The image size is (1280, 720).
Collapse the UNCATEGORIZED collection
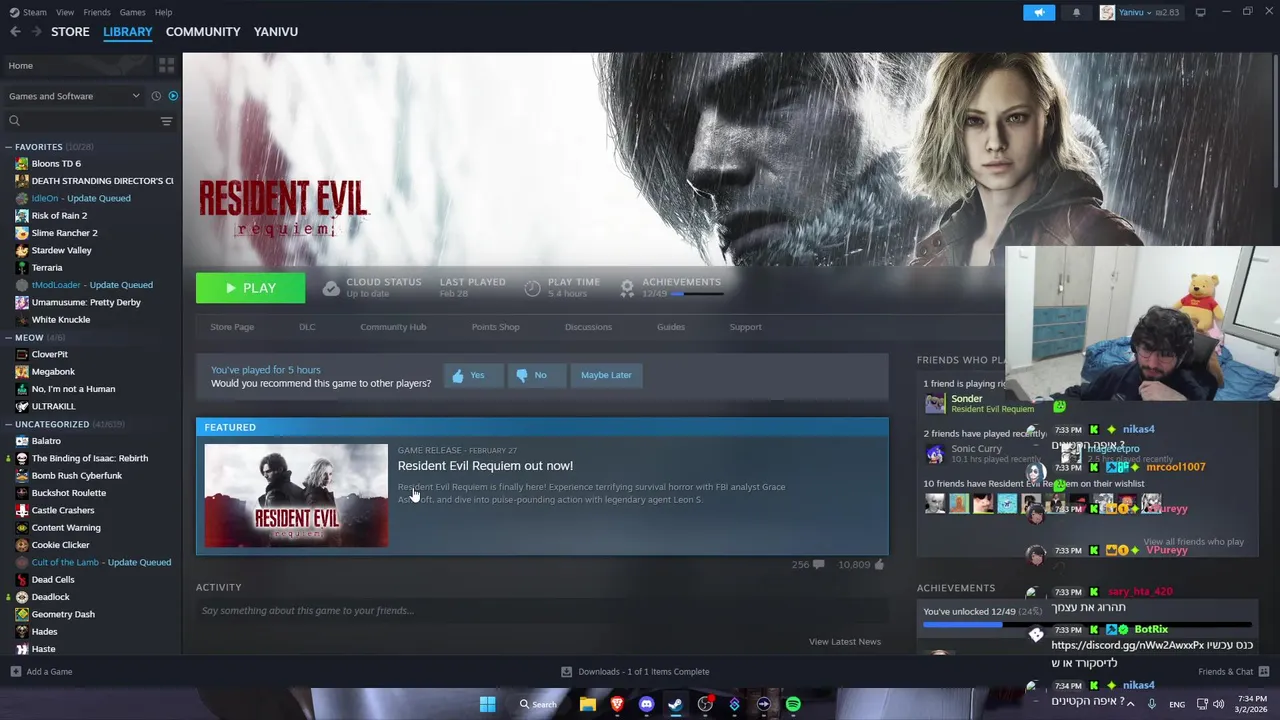tap(9, 424)
